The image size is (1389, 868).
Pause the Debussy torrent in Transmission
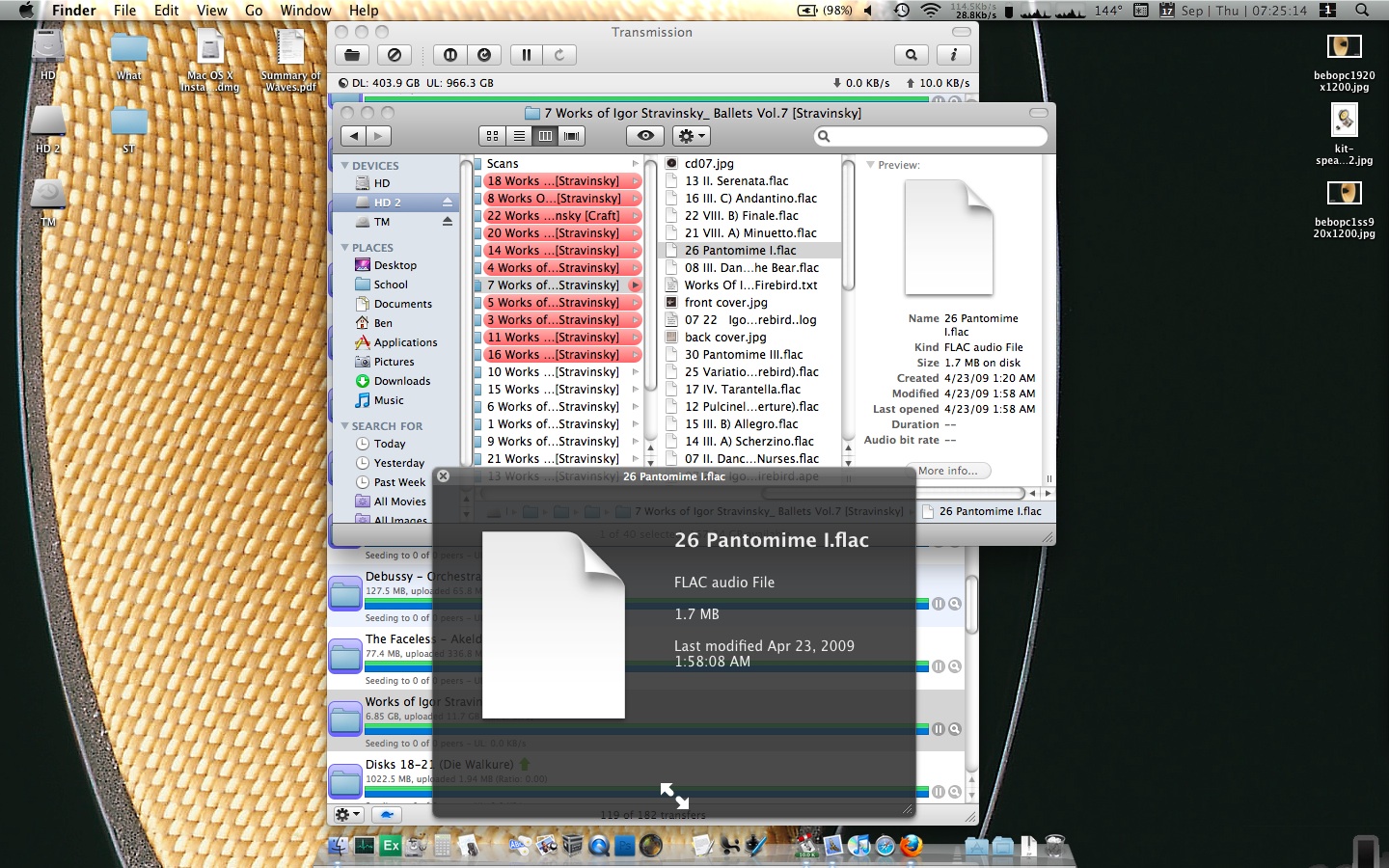939,604
